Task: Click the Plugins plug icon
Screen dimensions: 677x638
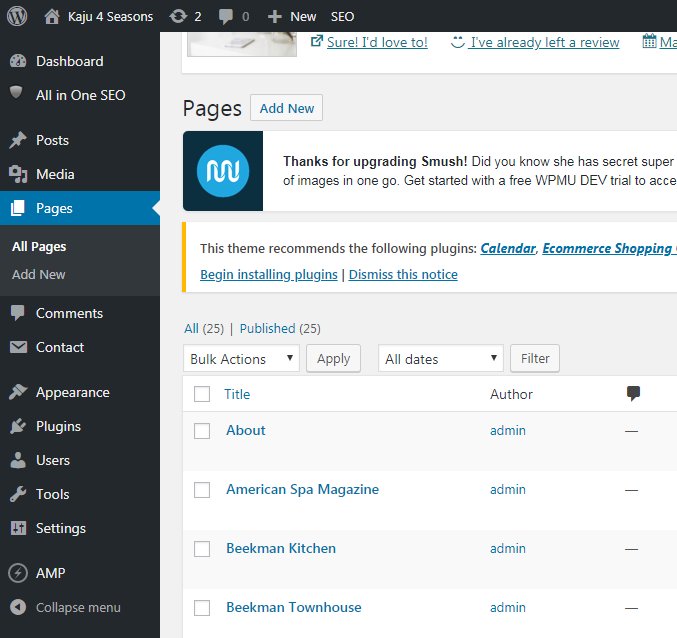Action: (x=18, y=426)
